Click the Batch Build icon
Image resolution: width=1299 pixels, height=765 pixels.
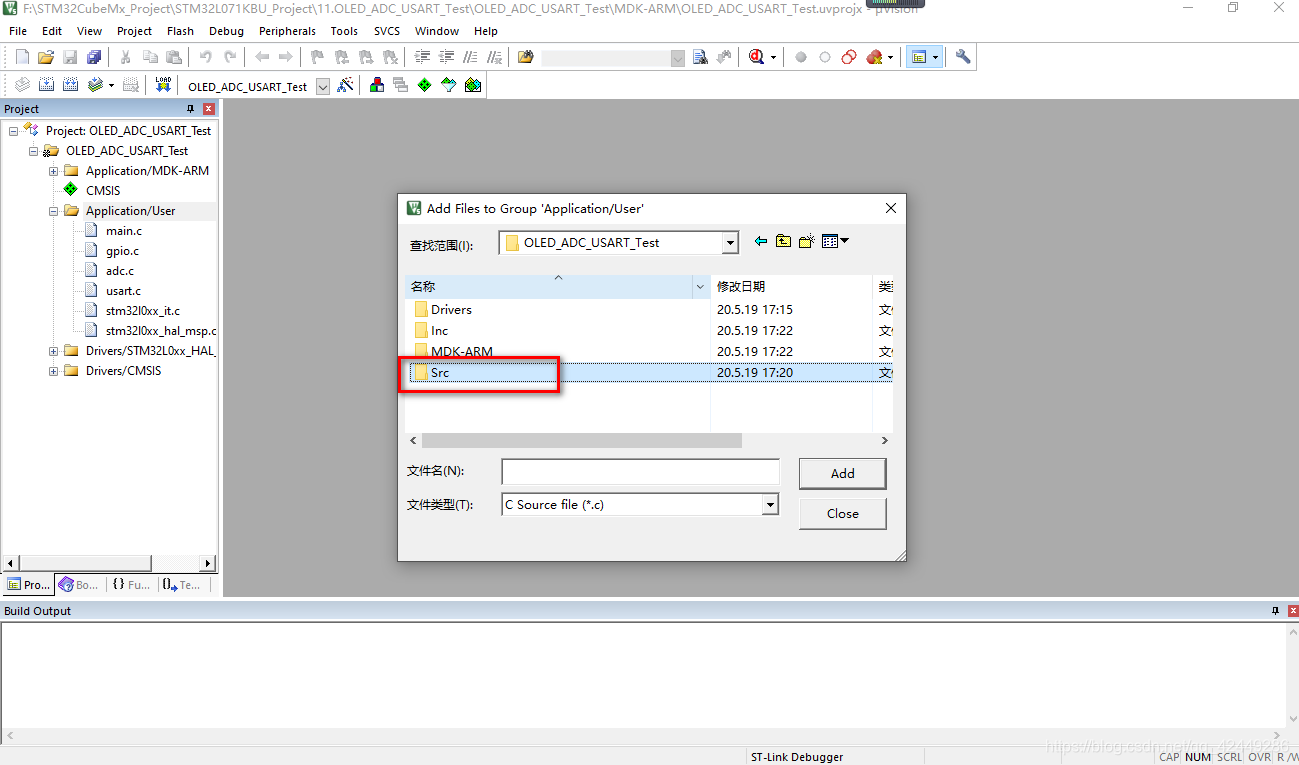tap(95, 86)
